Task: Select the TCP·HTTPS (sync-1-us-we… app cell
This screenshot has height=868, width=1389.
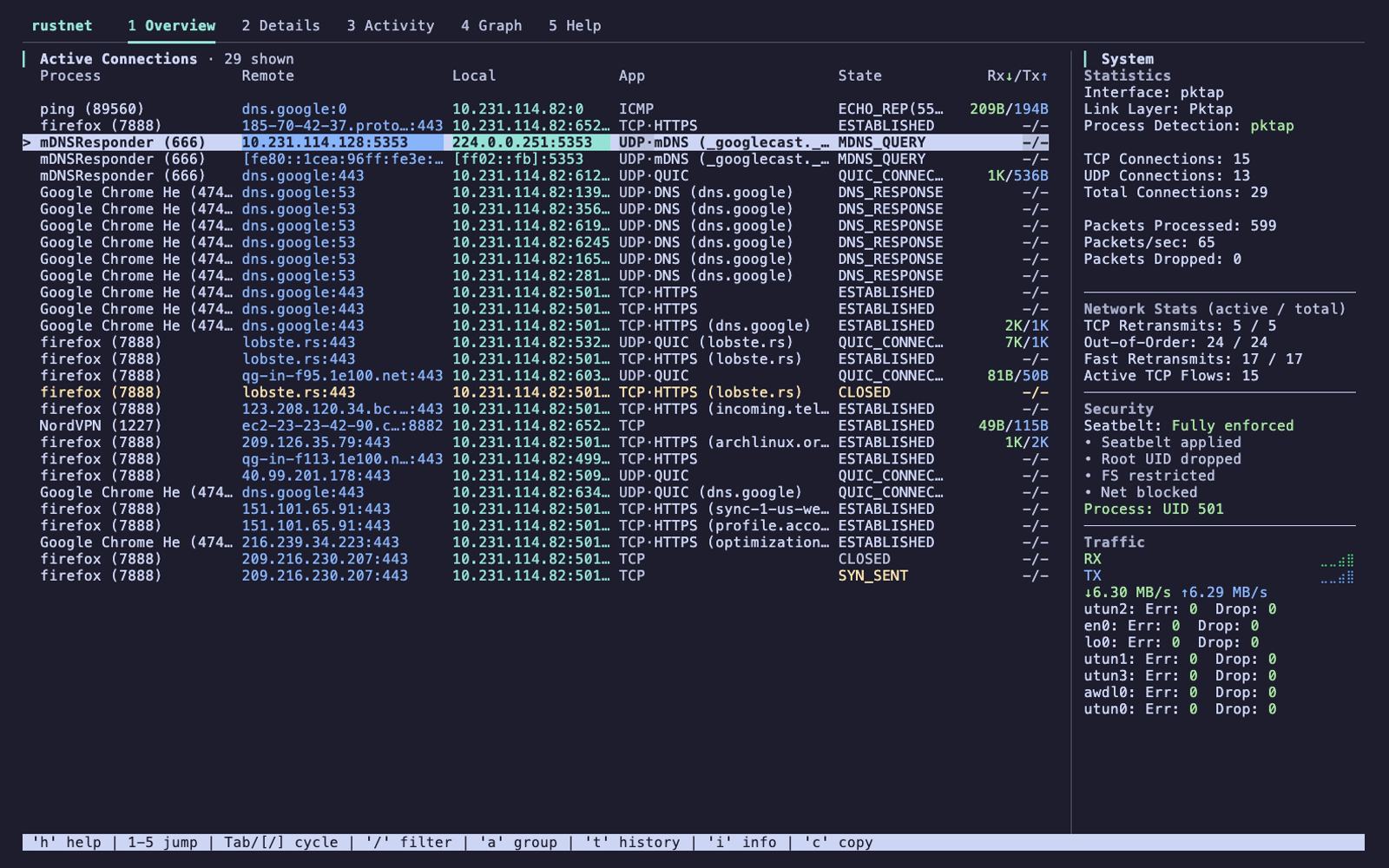Action: 724,509
